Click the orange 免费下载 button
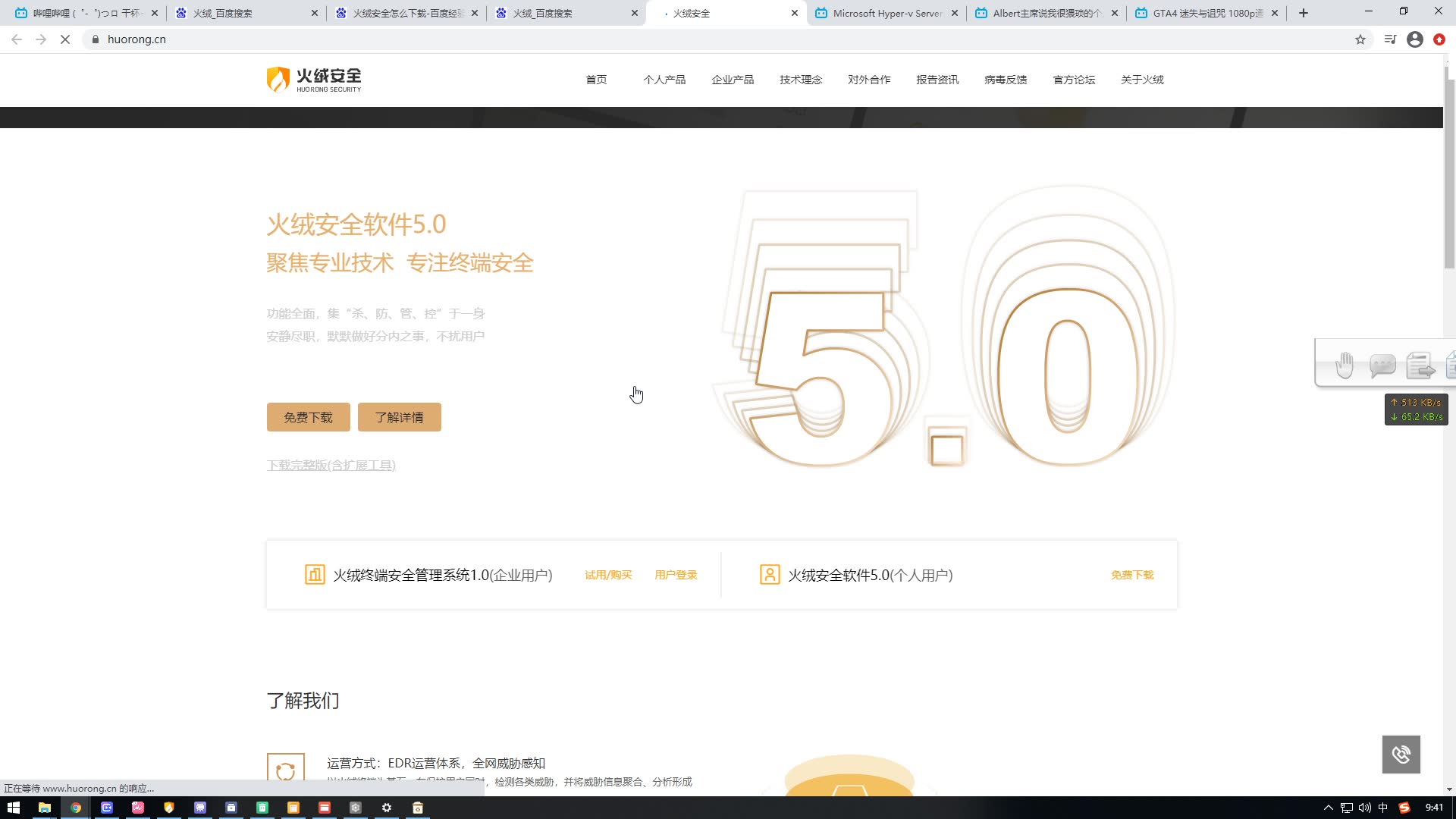 tap(308, 417)
